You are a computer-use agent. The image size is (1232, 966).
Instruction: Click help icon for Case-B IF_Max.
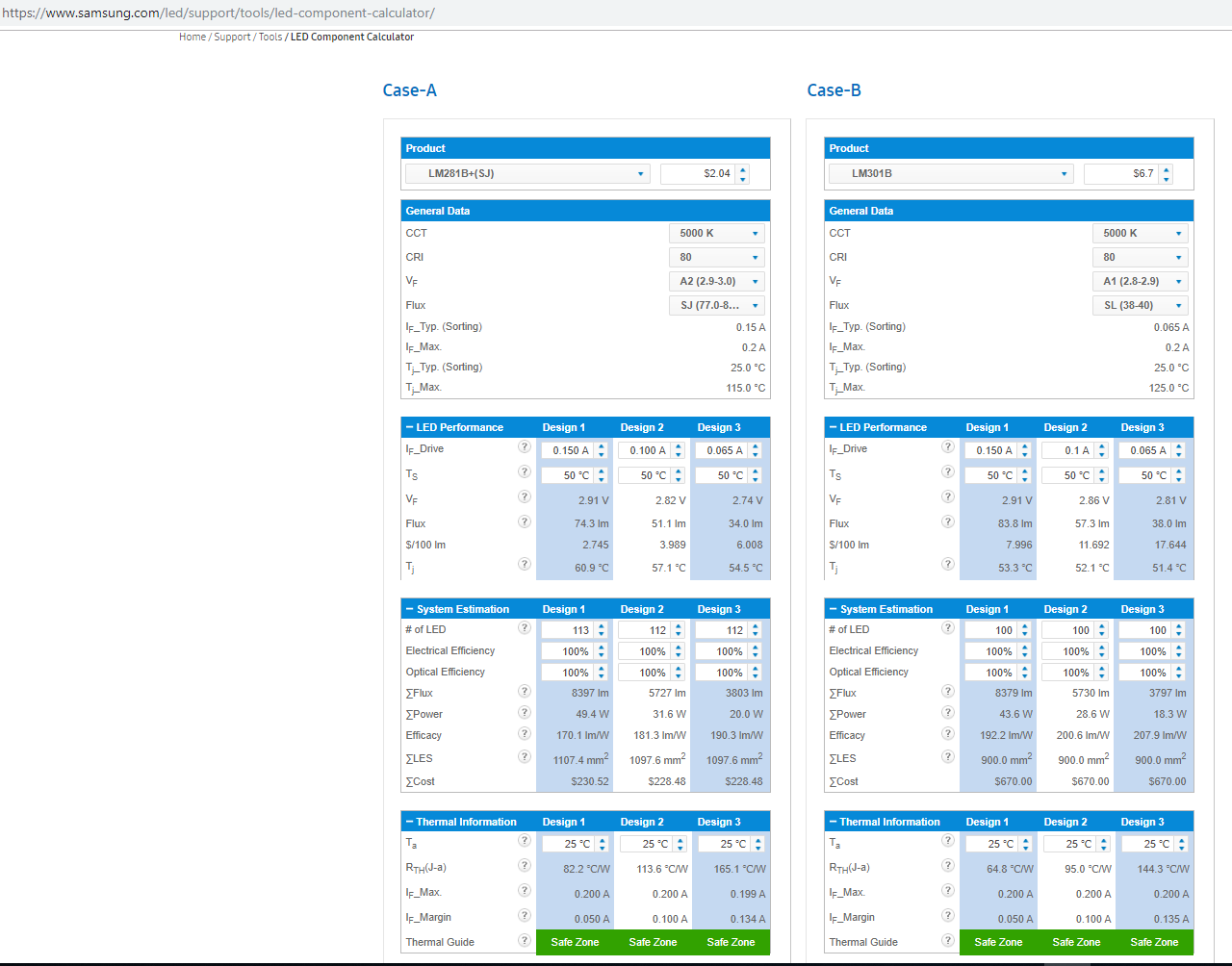click(948, 890)
